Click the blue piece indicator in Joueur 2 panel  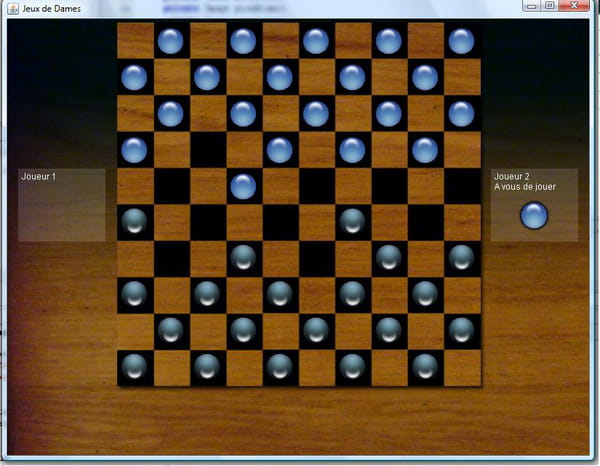tap(535, 214)
